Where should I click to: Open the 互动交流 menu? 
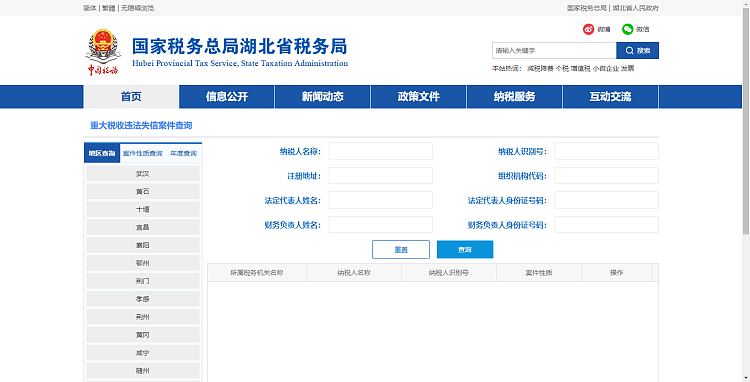coord(610,97)
